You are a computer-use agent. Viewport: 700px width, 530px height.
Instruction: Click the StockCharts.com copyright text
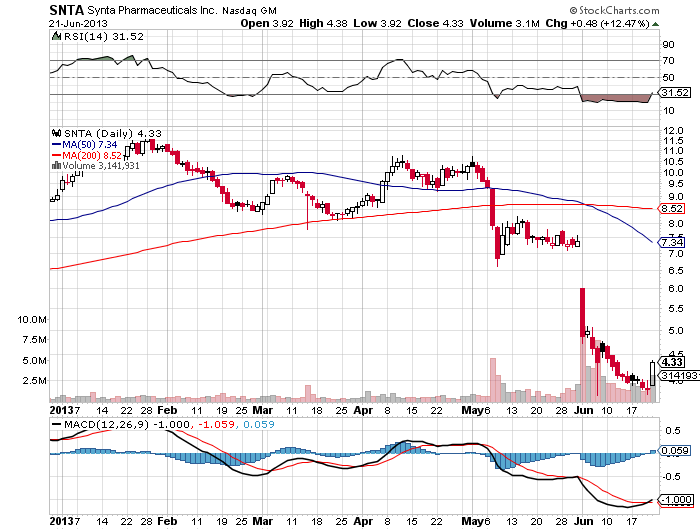tap(614, 10)
